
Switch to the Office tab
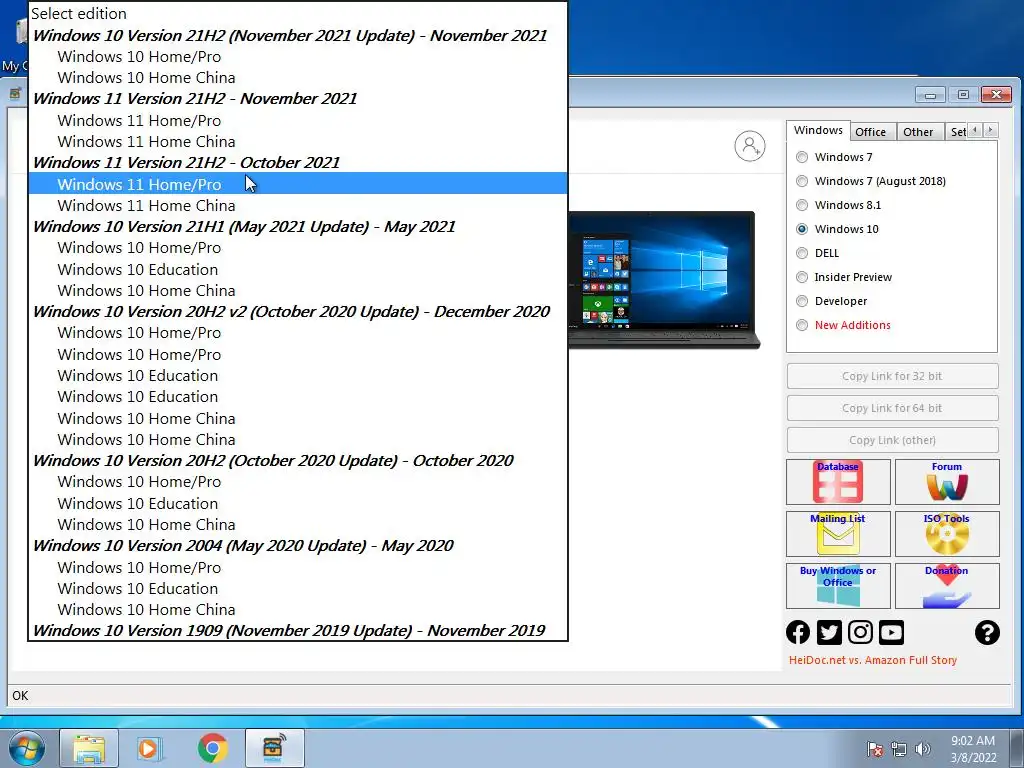click(871, 132)
